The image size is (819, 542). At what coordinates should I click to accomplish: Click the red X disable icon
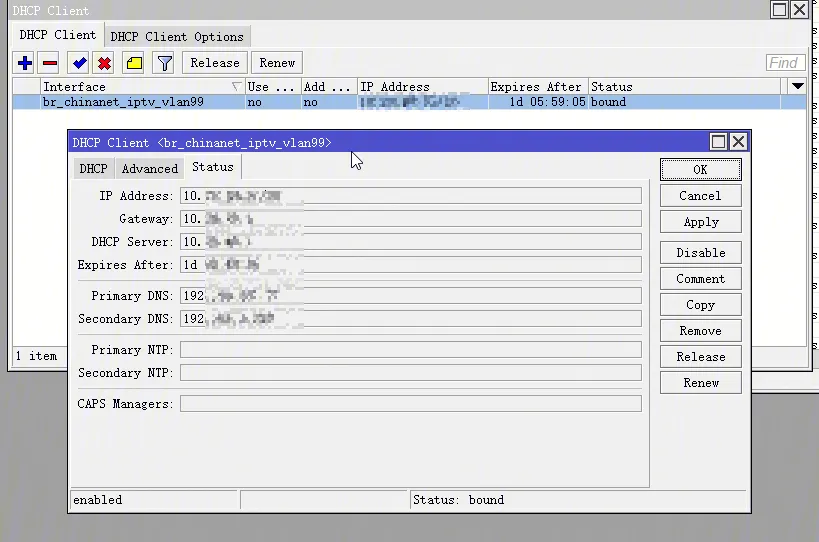coord(104,63)
